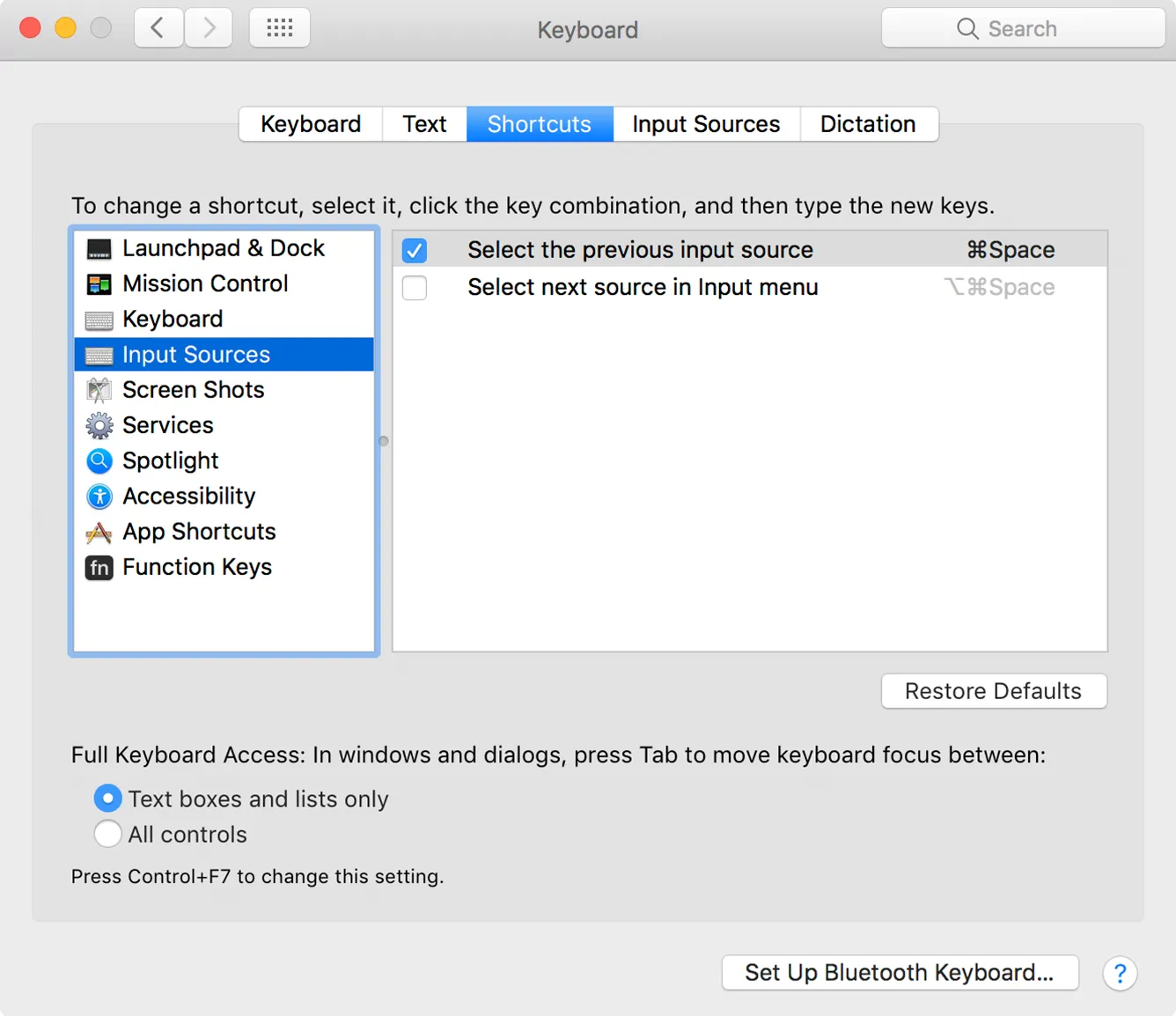
Task: Select the All controls radio button
Action: coord(107,834)
